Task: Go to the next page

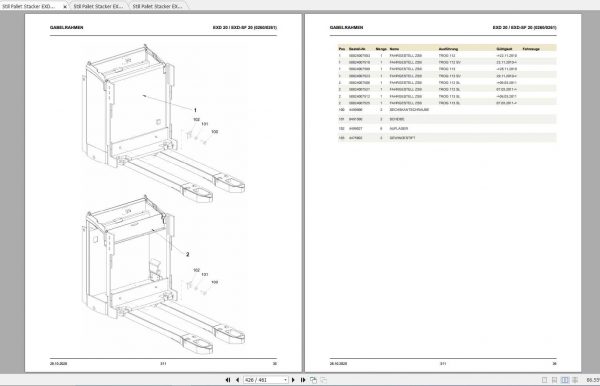Action: coord(293,380)
